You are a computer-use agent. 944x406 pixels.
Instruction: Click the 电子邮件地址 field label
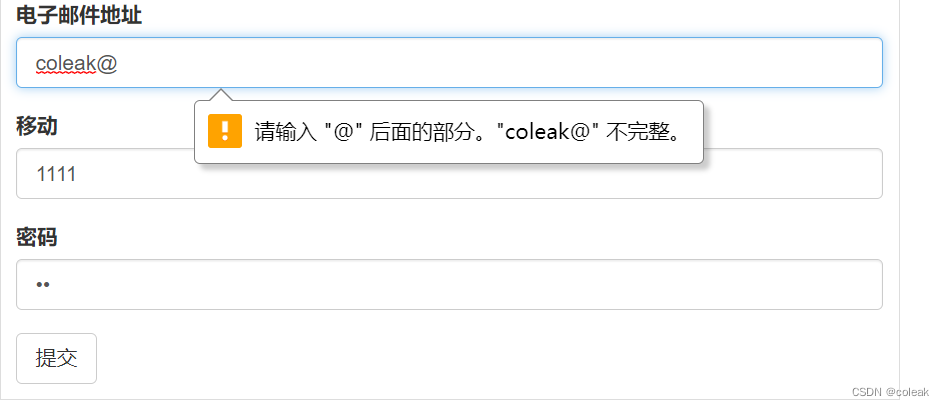(x=79, y=15)
